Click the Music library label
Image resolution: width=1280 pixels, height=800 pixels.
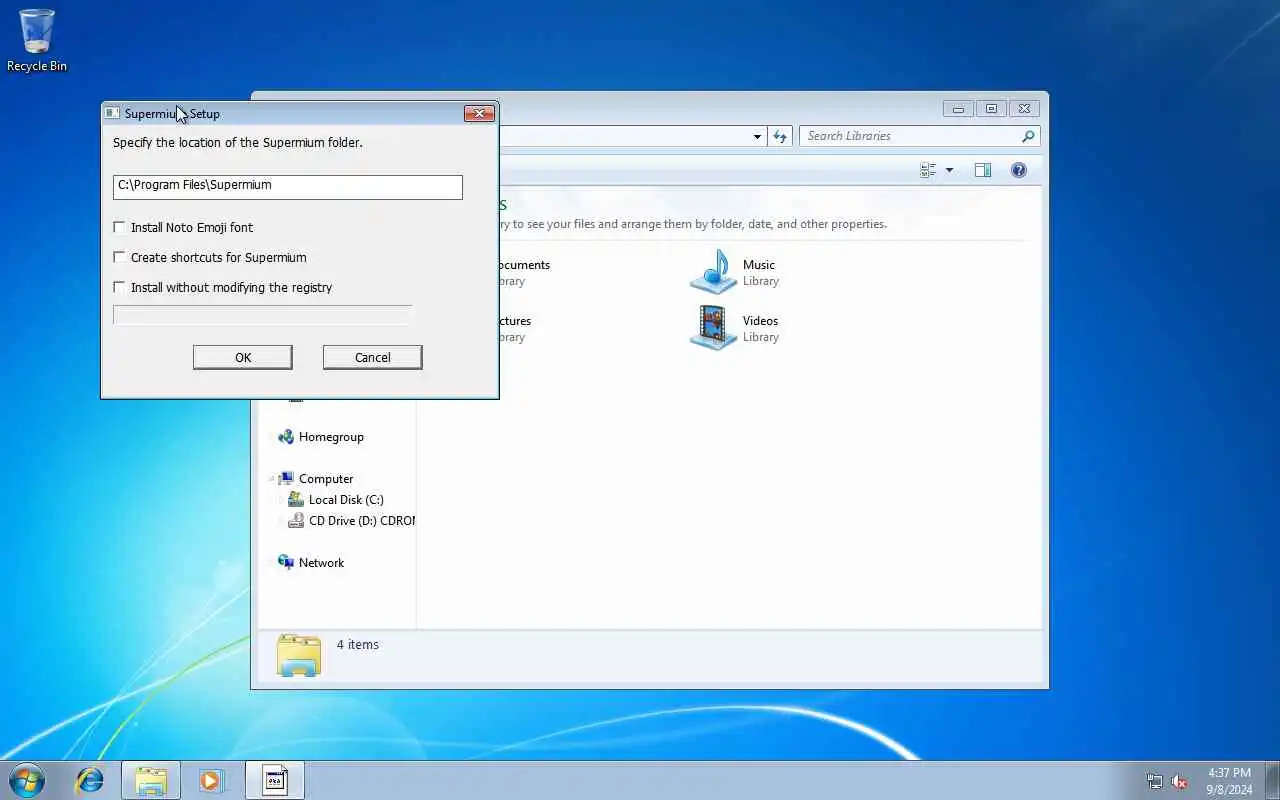(759, 265)
